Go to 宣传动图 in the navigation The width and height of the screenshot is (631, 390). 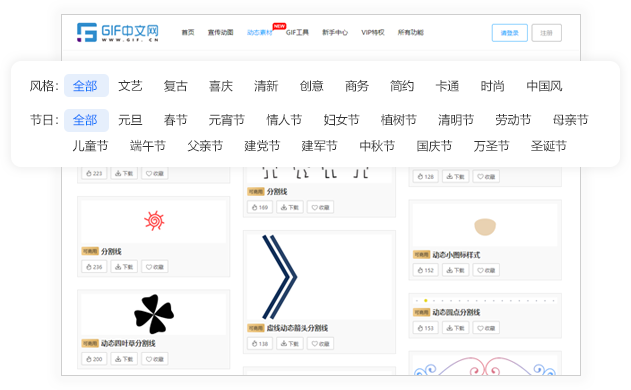tap(221, 33)
